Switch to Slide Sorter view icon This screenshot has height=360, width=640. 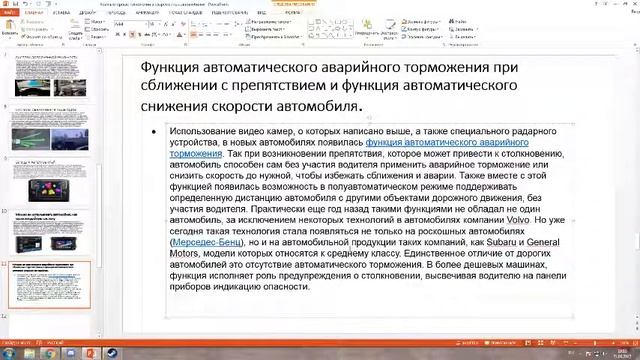540,343
